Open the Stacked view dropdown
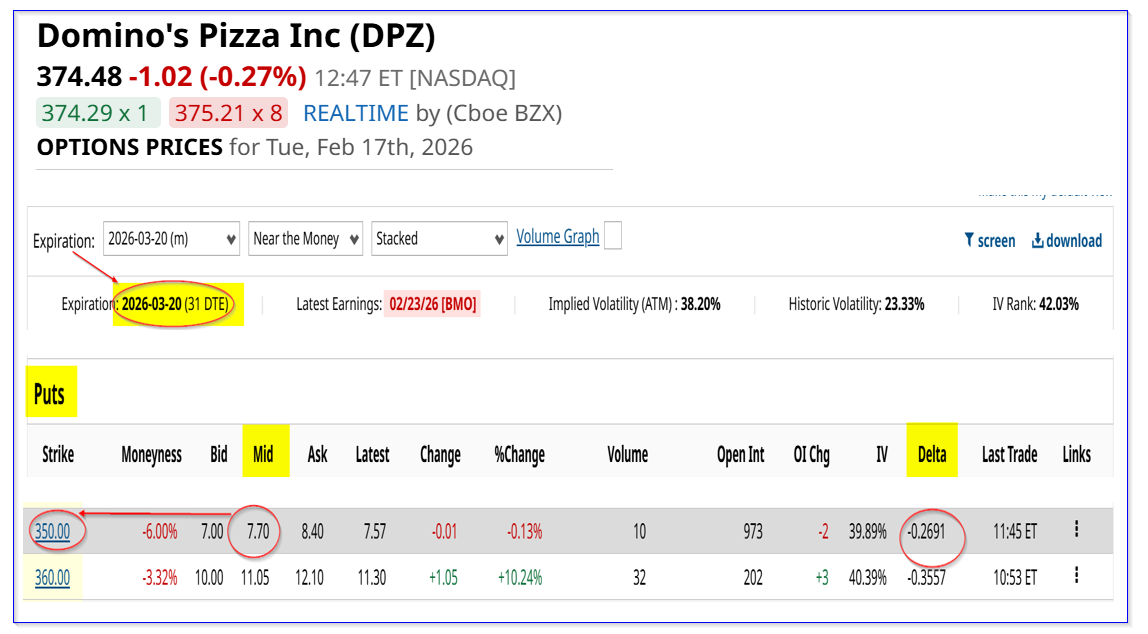This screenshot has height=634, width=1148. (x=439, y=239)
